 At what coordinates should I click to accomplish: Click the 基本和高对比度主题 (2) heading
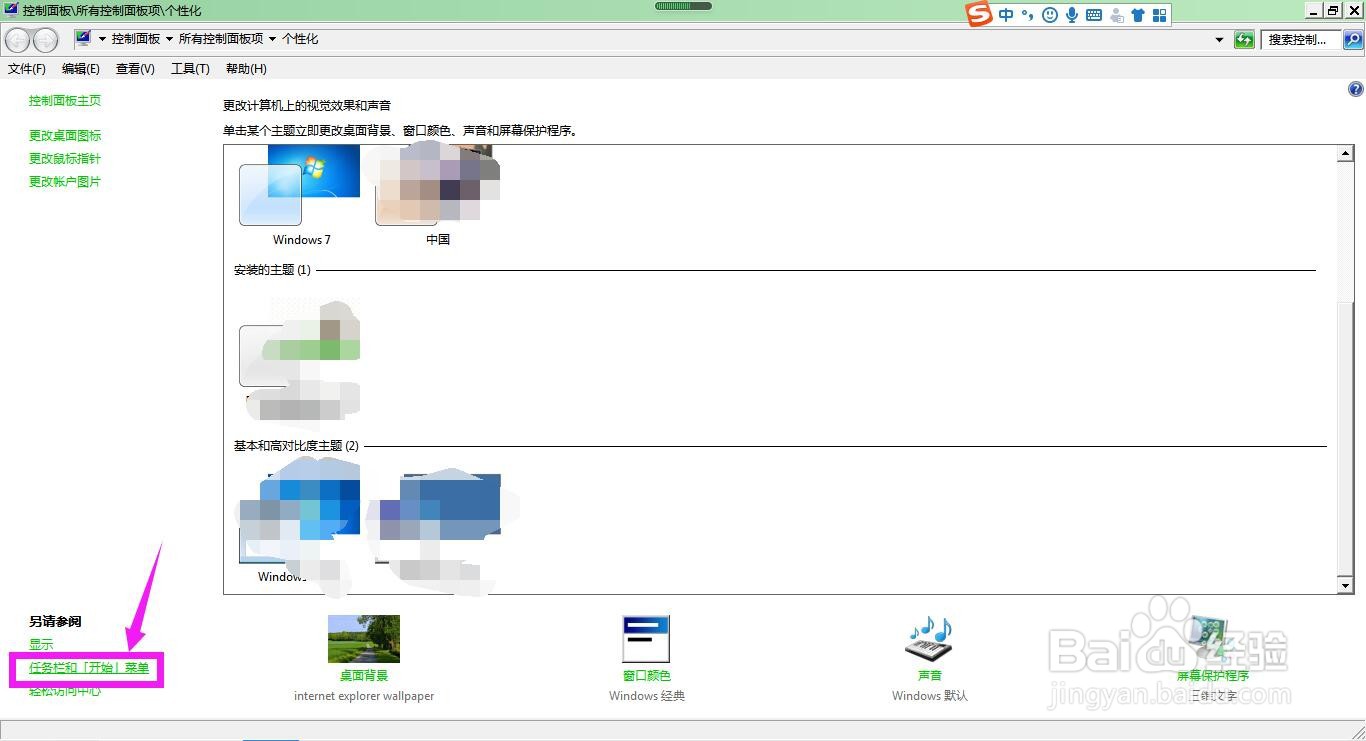click(x=296, y=446)
